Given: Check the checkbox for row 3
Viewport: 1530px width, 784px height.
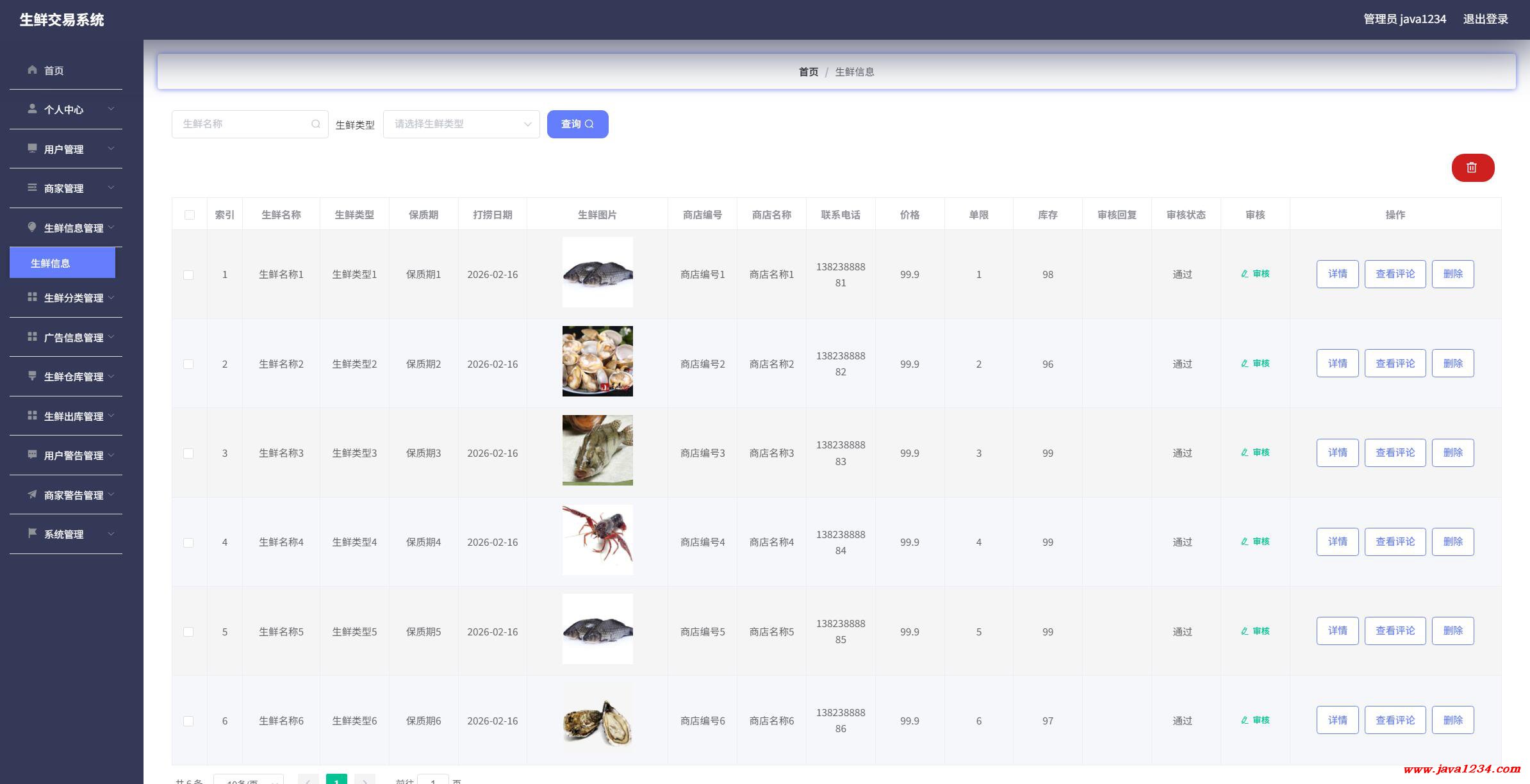Looking at the screenshot, I should 188,453.
